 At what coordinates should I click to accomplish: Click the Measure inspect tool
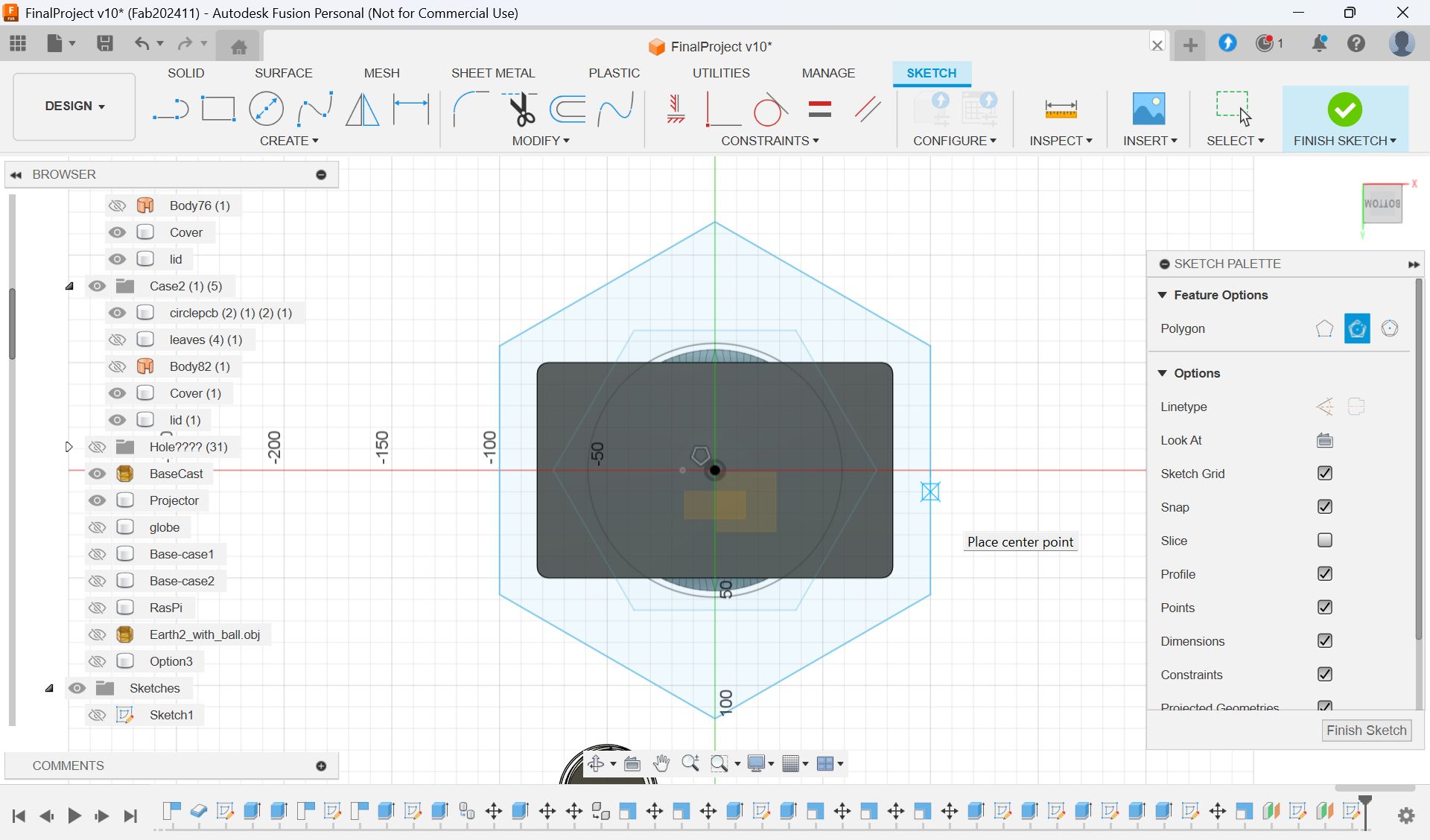click(x=1061, y=109)
